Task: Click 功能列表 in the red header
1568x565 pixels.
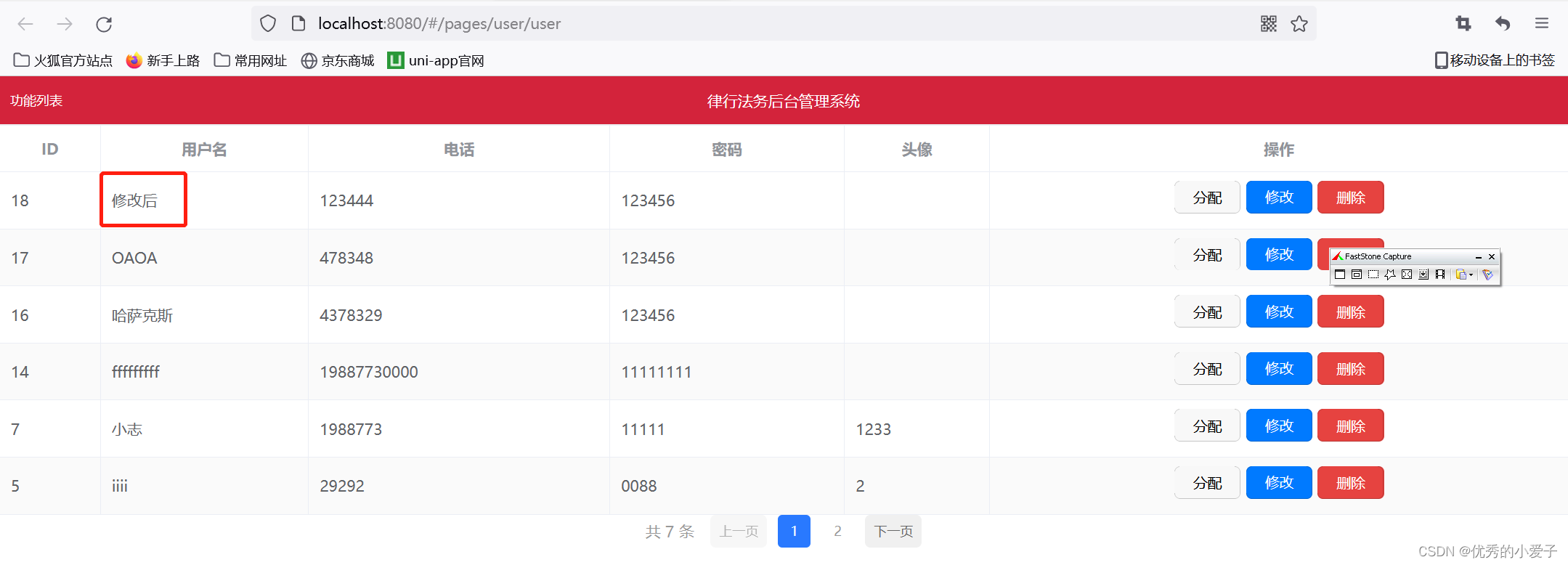Action: [x=36, y=101]
